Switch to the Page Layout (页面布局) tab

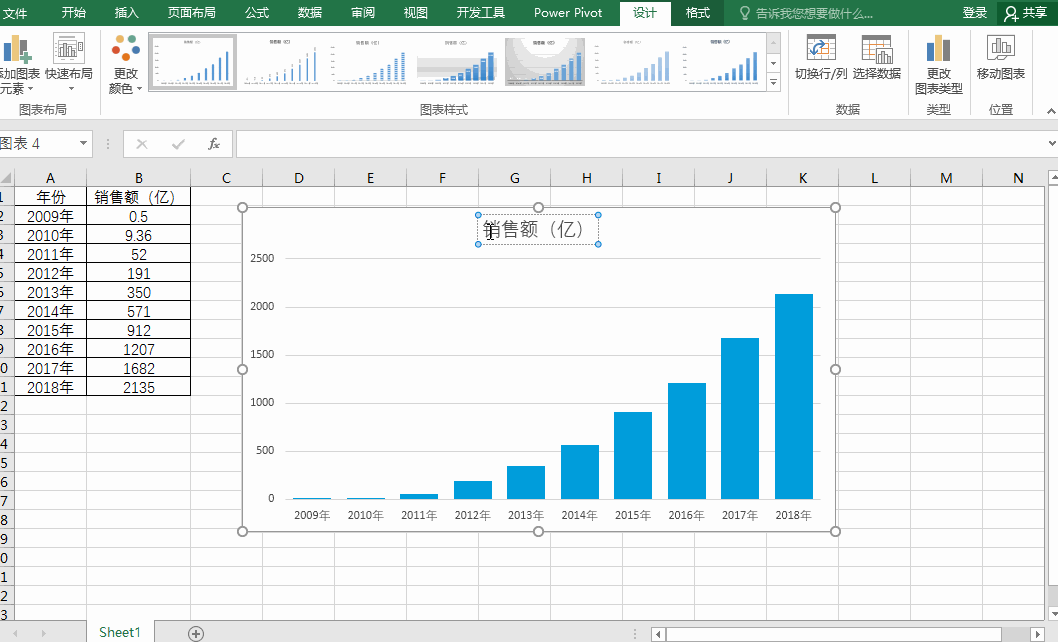tap(191, 13)
